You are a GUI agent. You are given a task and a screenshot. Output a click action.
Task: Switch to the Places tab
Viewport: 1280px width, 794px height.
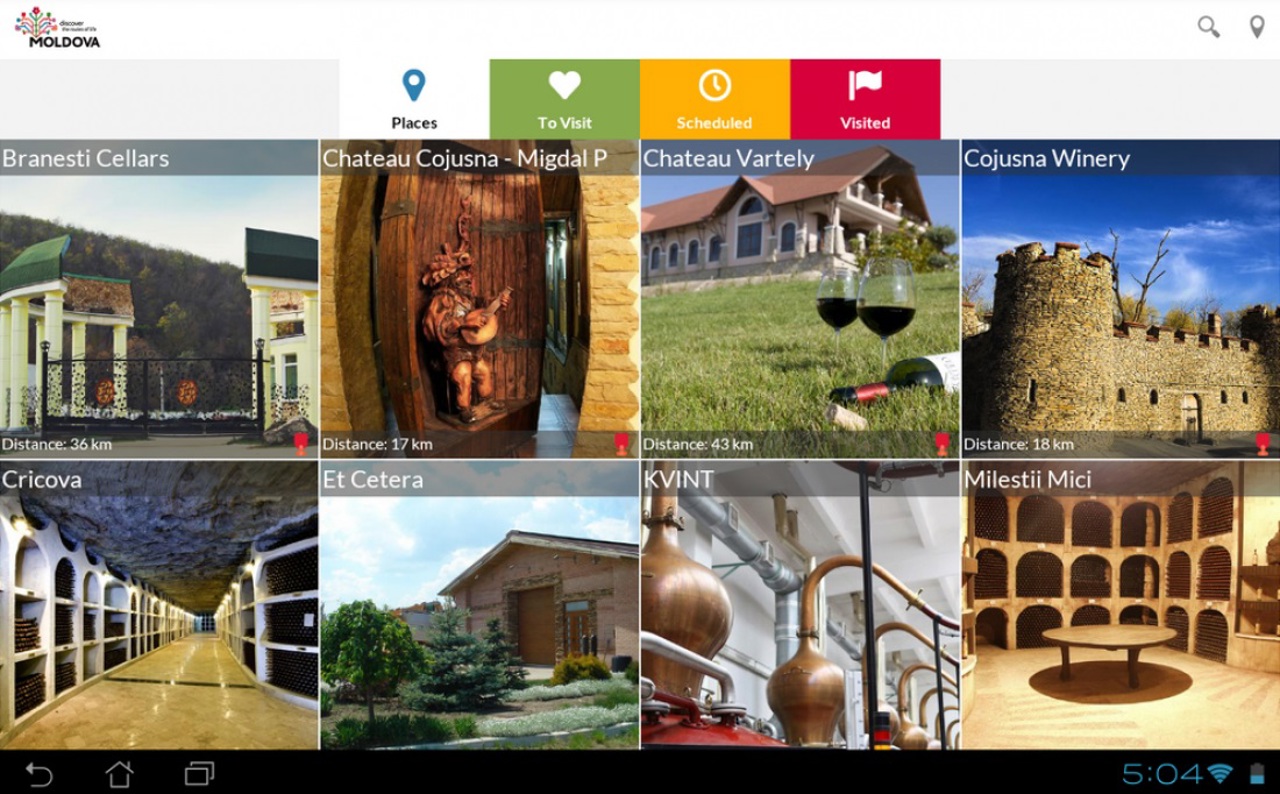click(414, 99)
